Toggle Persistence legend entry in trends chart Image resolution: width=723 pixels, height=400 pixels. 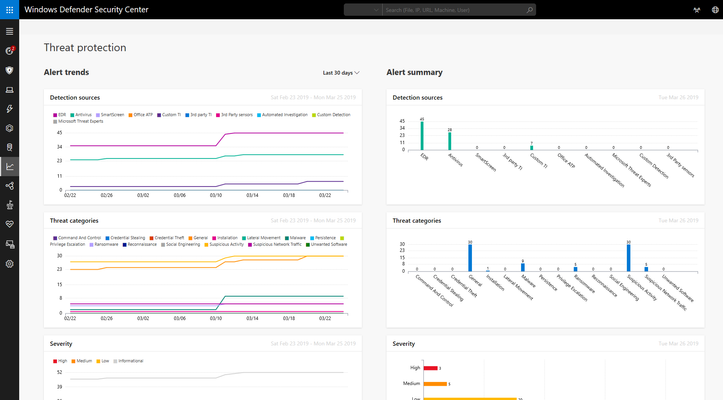[x=323, y=238]
